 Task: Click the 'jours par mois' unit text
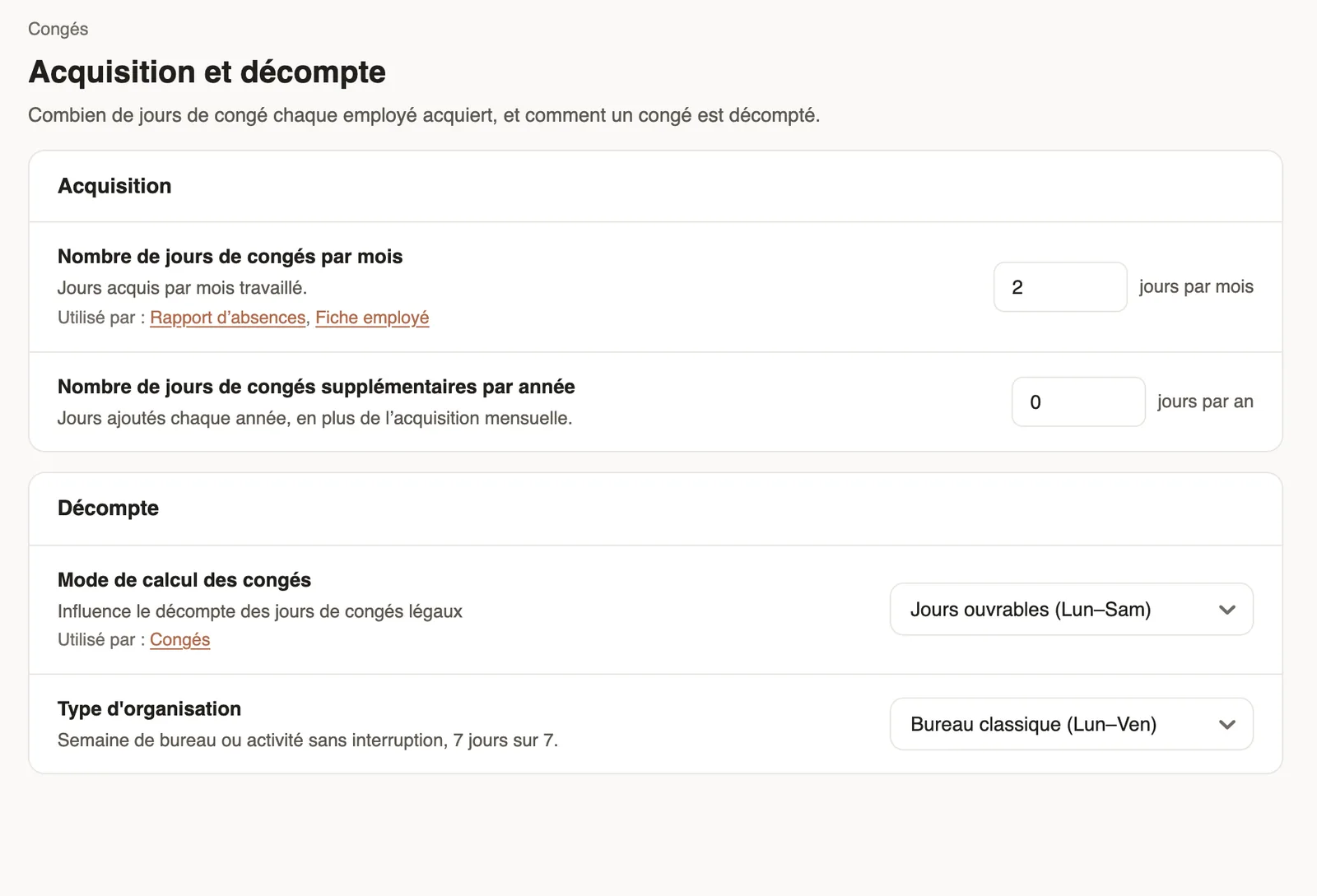tap(1196, 286)
